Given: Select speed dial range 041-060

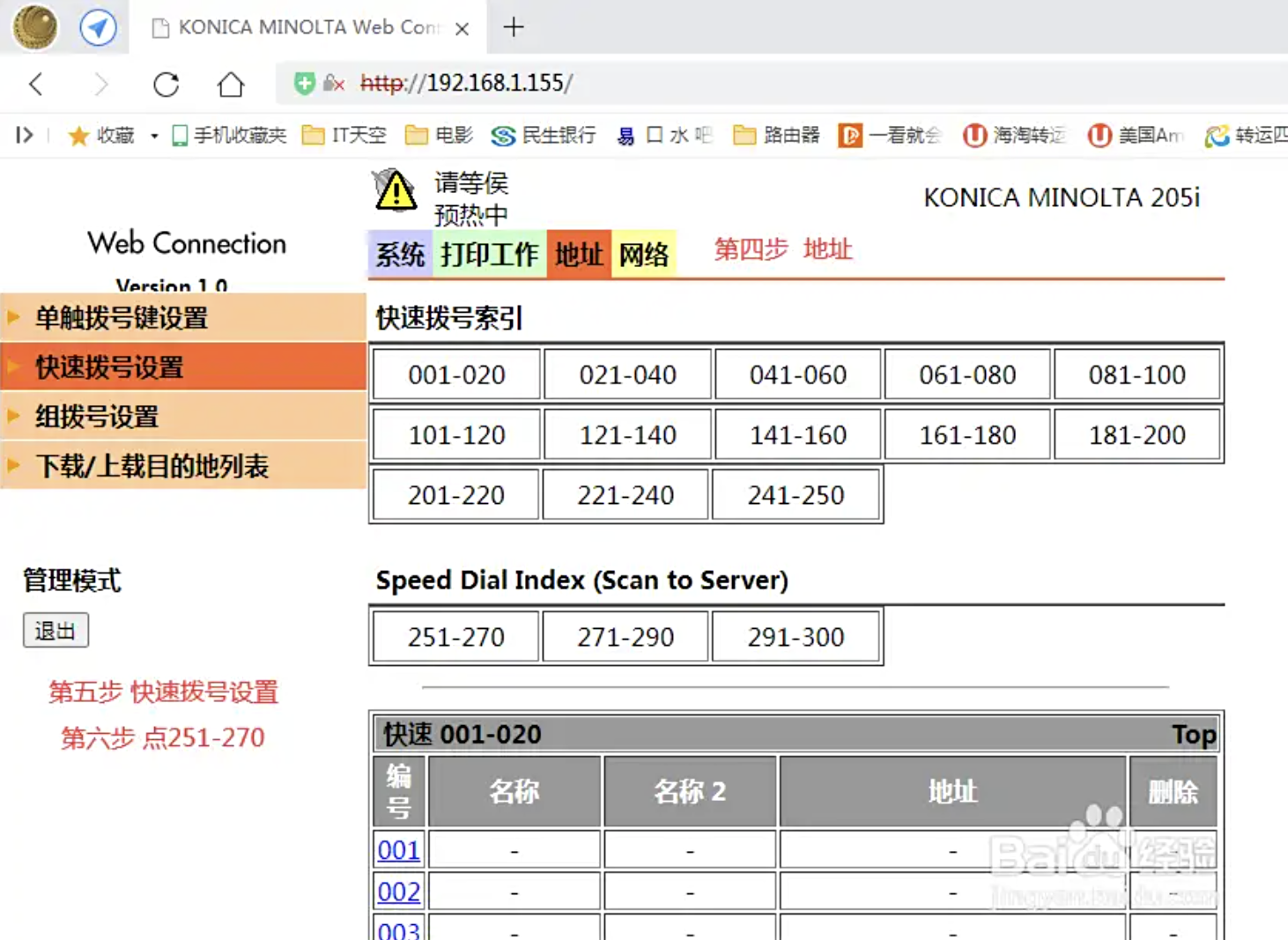Looking at the screenshot, I should pyautogui.click(x=797, y=374).
